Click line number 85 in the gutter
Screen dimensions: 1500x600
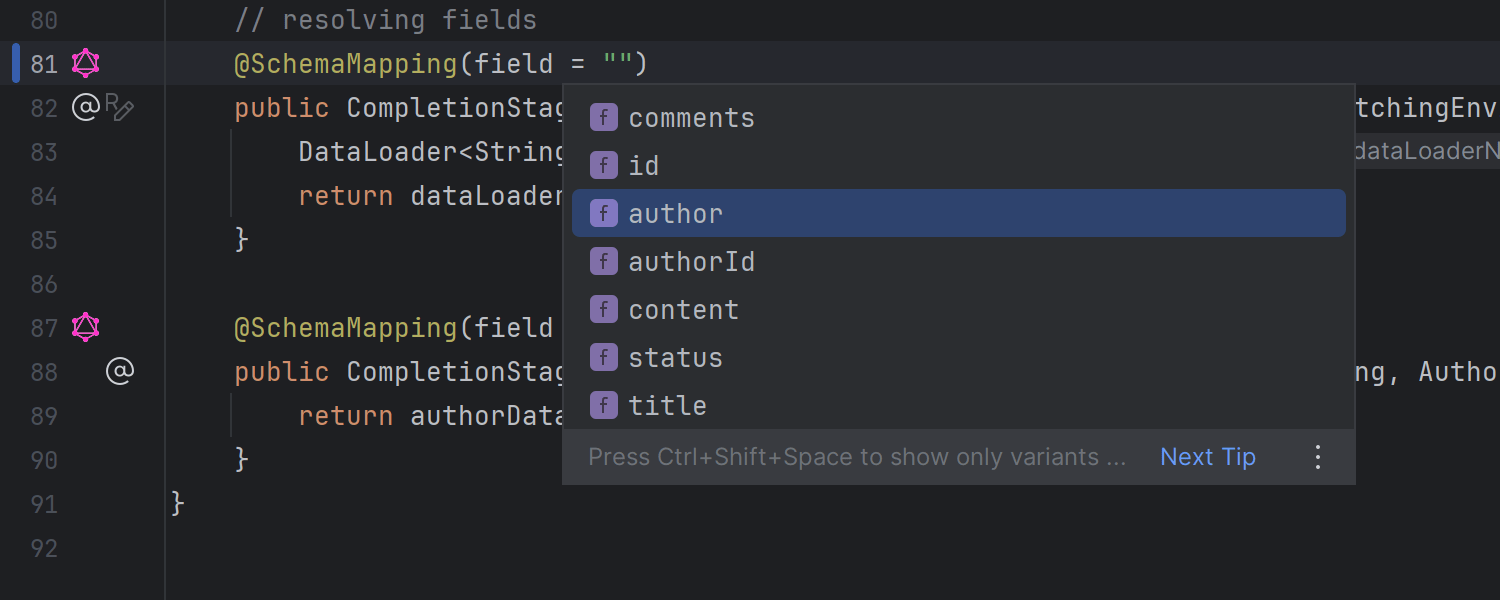click(44, 240)
